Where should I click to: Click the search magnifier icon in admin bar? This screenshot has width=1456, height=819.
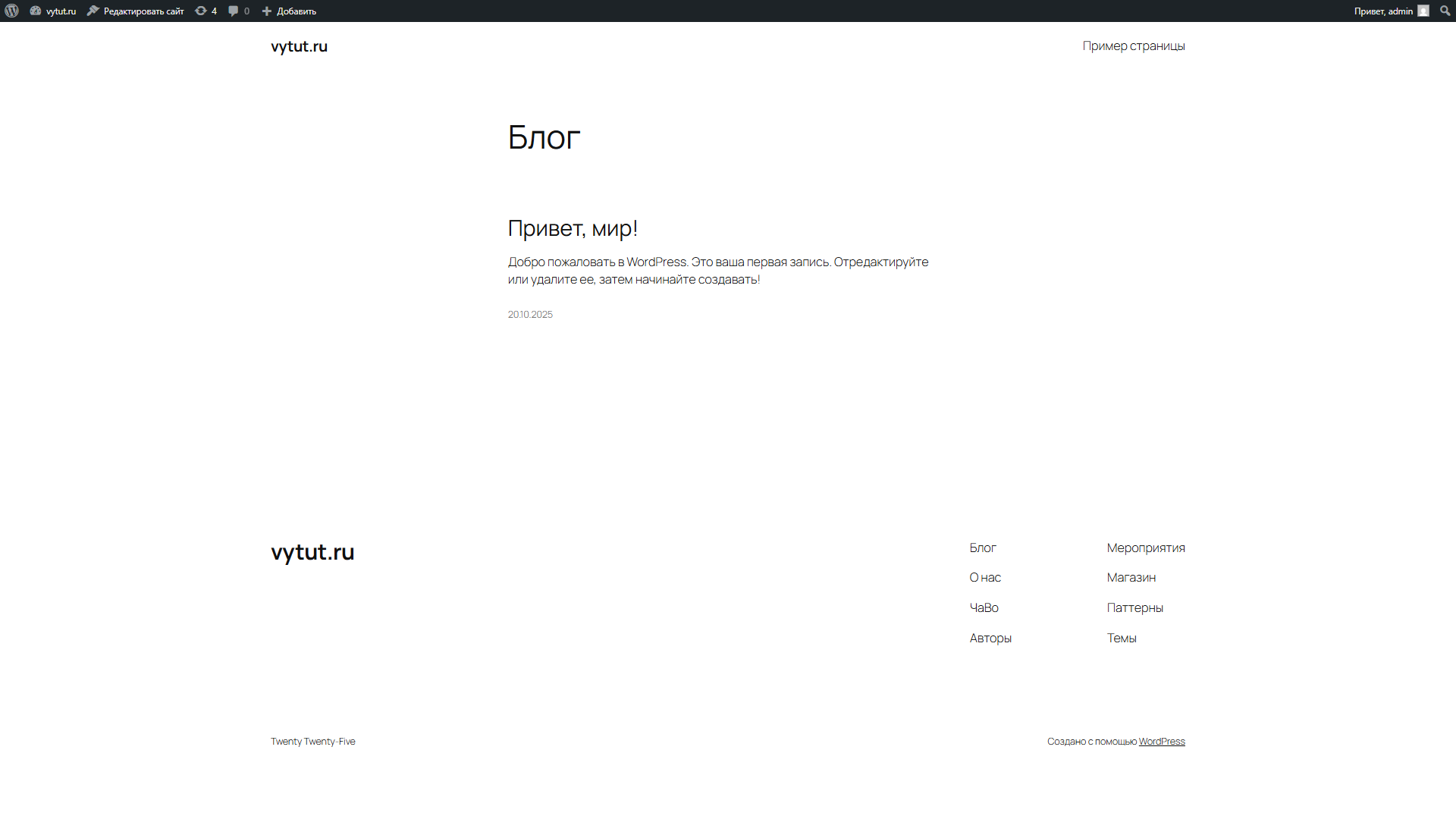coord(1445,11)
